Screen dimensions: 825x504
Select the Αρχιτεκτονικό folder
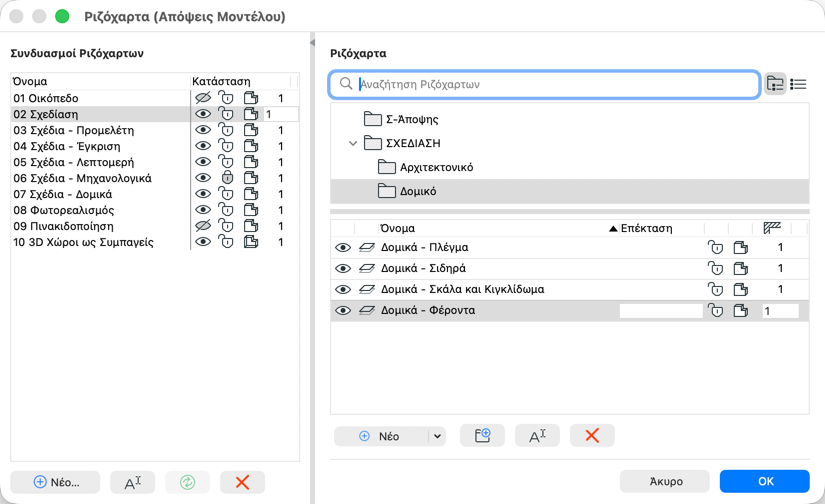click(x=425, y=167)
